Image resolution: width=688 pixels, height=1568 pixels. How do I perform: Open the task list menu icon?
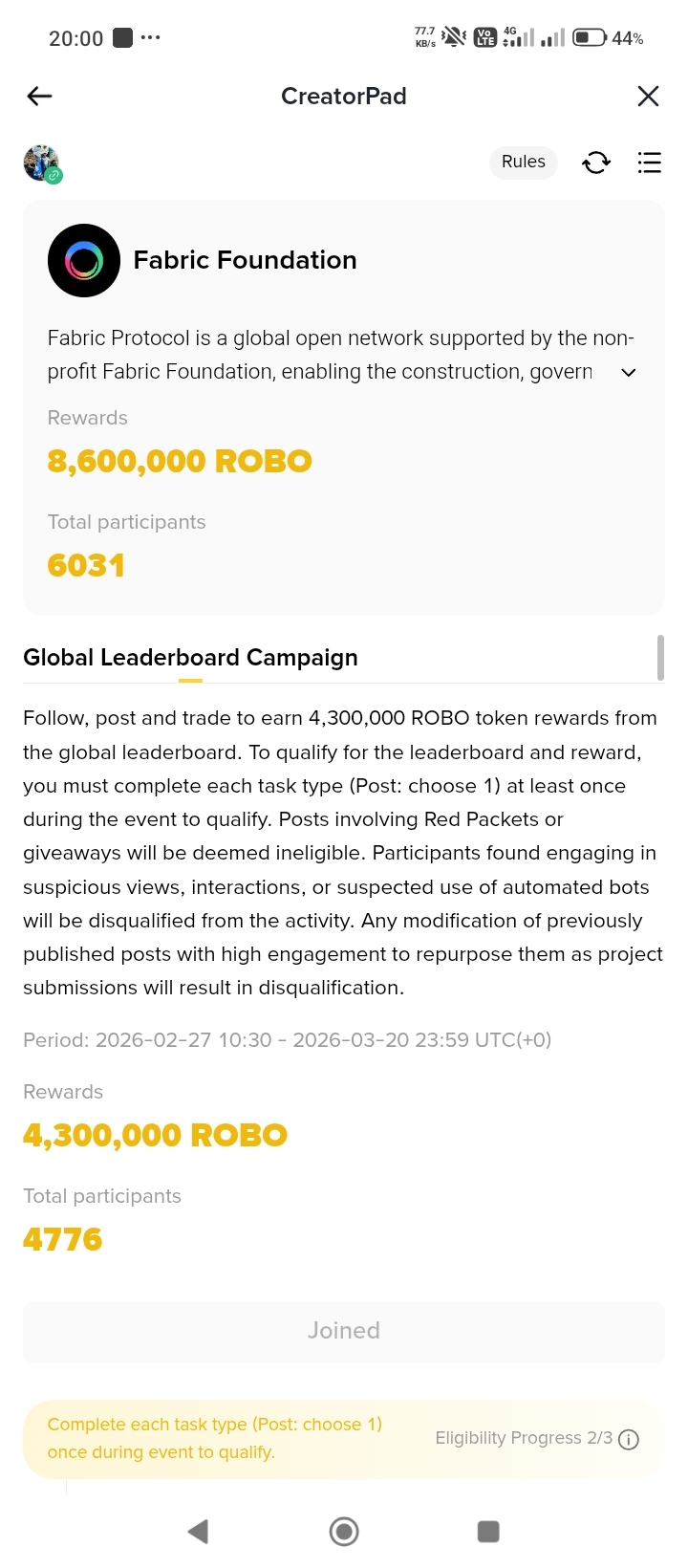point(649,163)
